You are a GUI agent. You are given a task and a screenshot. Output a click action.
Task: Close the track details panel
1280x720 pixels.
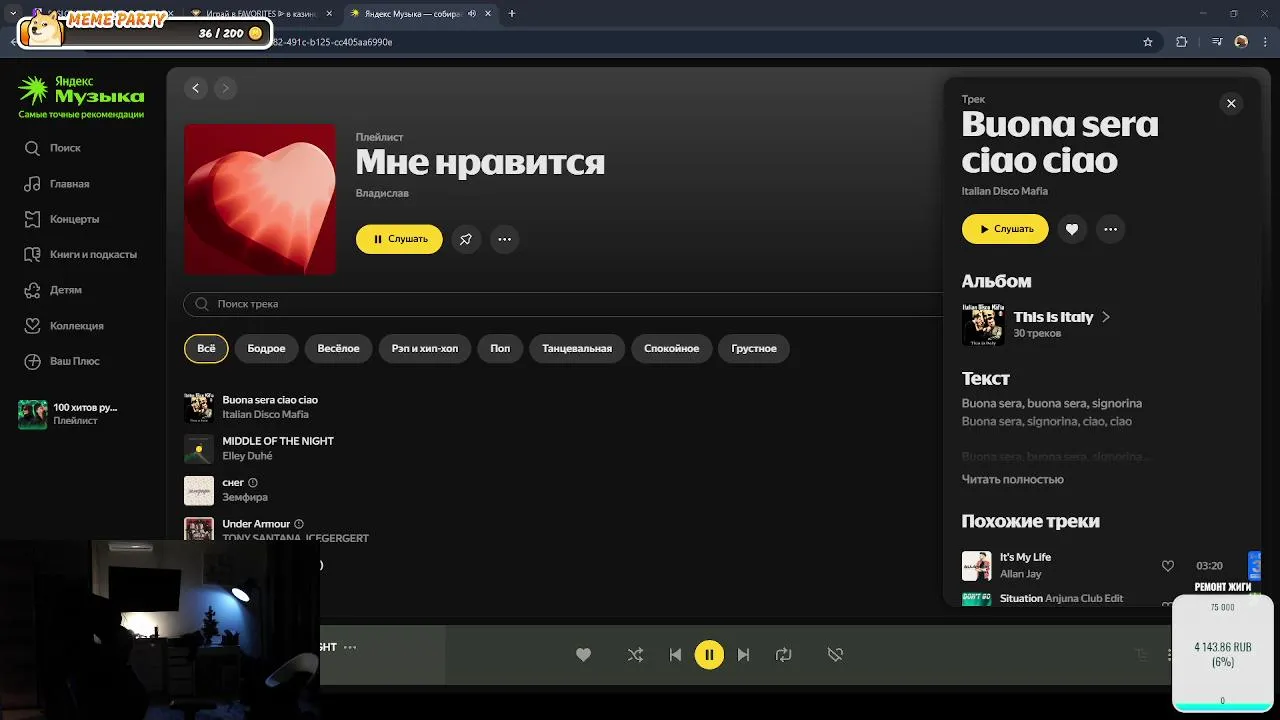(x=1231, y=103)
